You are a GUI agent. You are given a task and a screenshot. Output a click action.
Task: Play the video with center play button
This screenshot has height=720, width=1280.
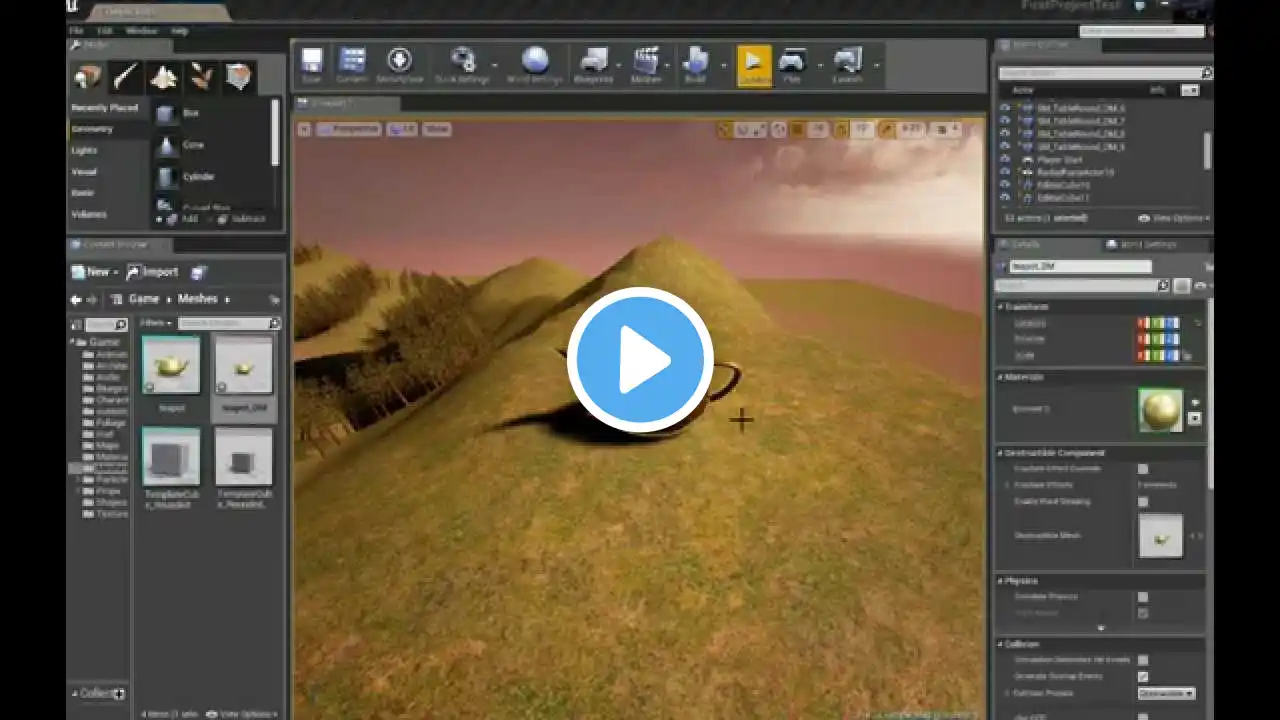[640, 360]
